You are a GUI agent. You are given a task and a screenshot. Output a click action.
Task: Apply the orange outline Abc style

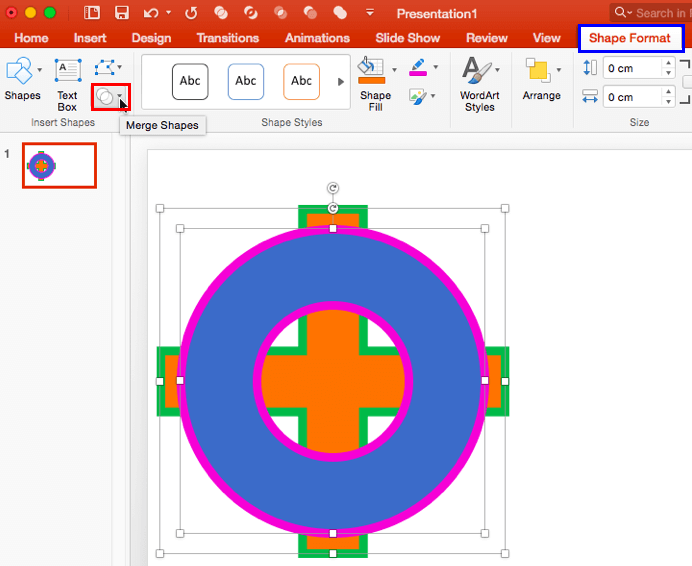[x=301, y=81]
